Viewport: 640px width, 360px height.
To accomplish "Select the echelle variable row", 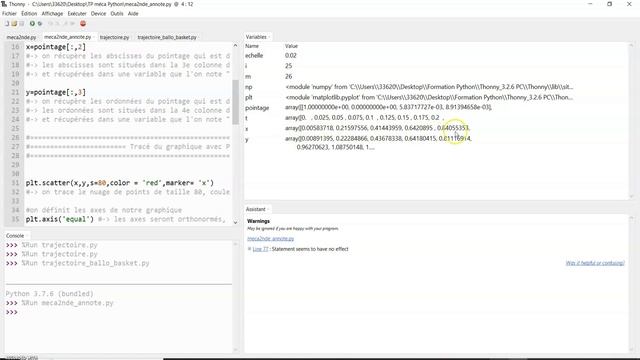I will click(x=436, y=56).
